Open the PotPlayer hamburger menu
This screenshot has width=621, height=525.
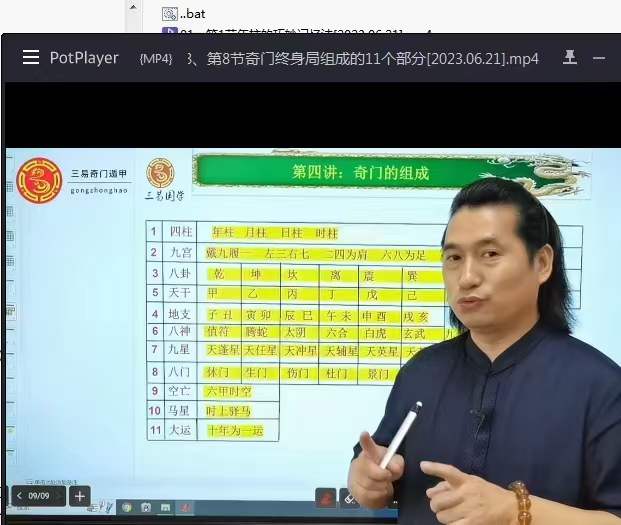(31, 58)
